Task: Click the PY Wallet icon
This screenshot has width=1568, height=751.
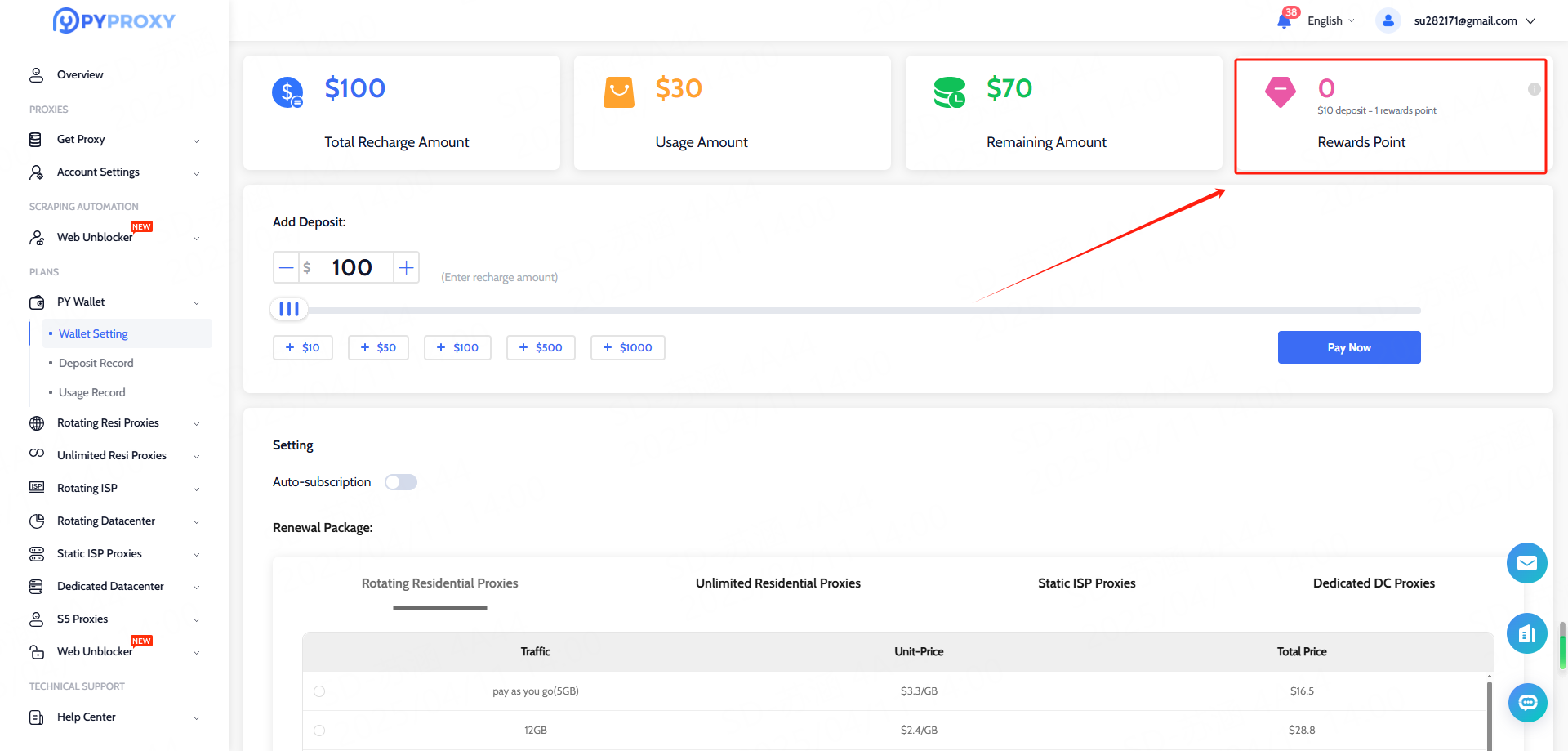Action: point(37,302)
